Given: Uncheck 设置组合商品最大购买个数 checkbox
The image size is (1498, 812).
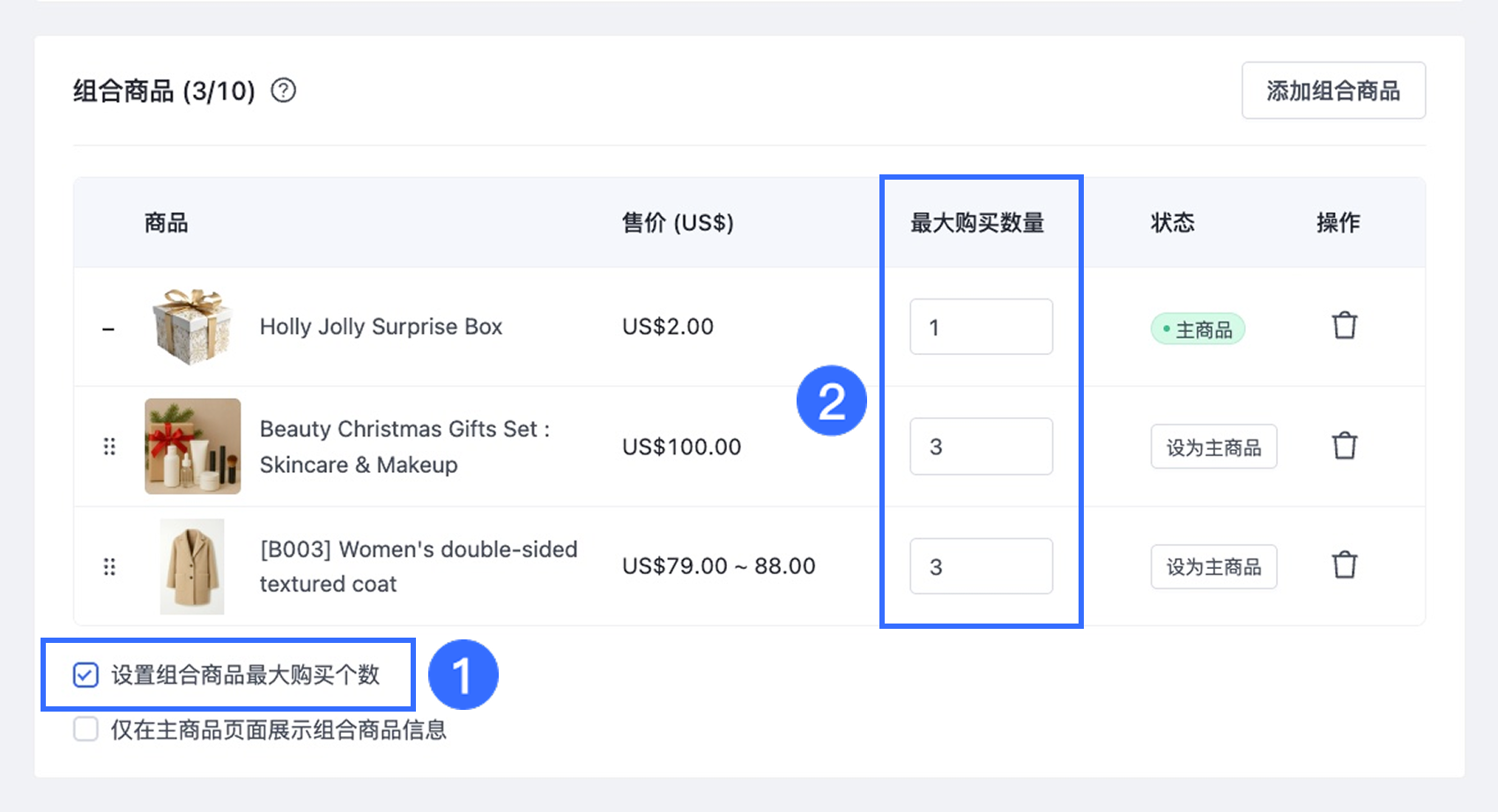Looking at the screenshot, I should point(85,675).
